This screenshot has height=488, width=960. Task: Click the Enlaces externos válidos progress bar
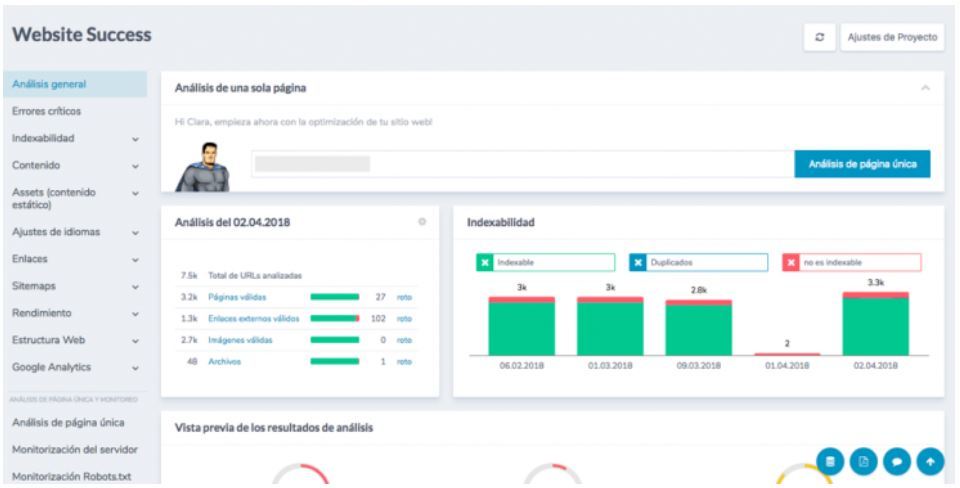pyautogui.click(x=335, y=318)
